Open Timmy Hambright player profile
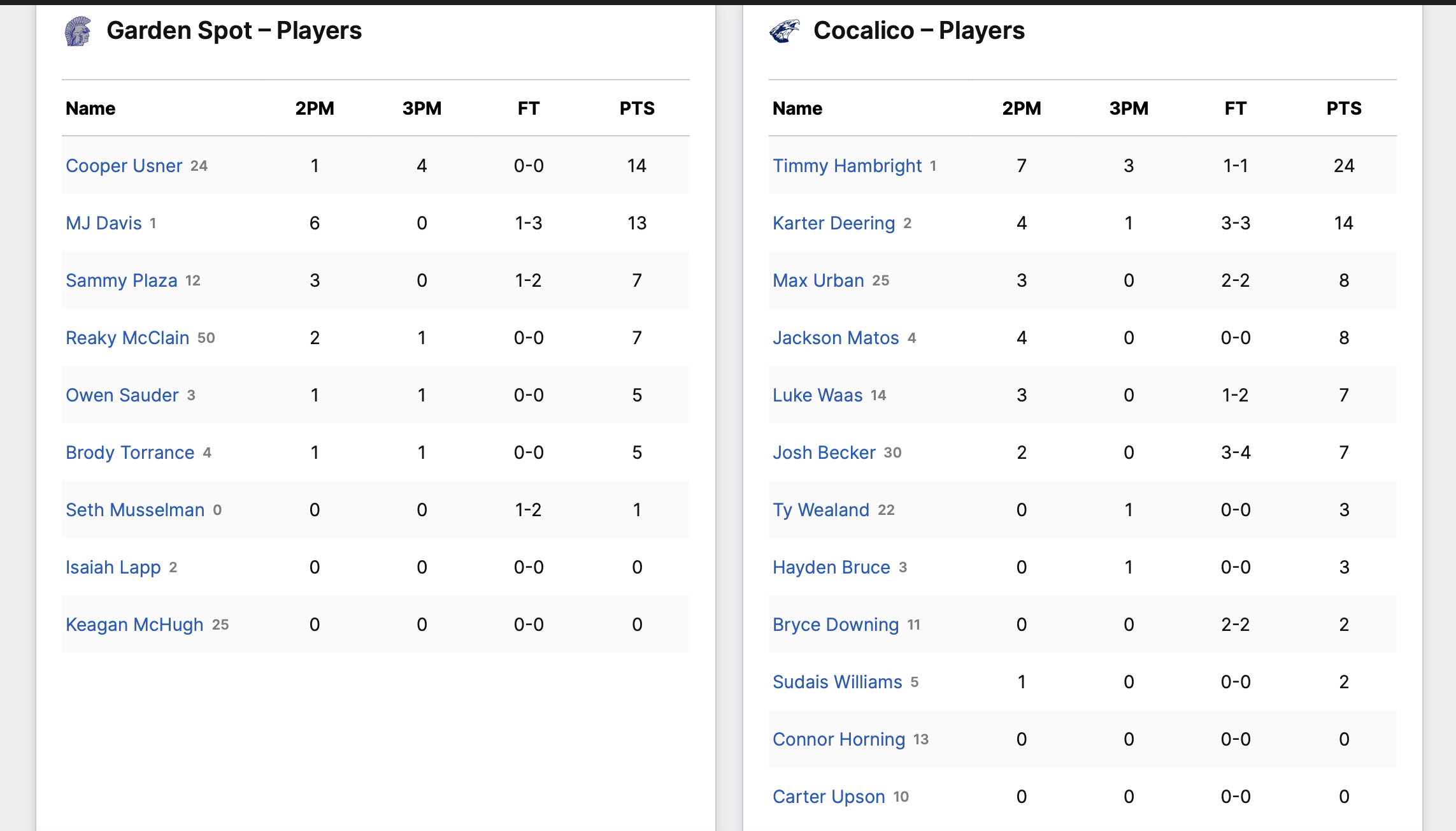The height and width of the screenshot is (831, 1456). [846, 166]
